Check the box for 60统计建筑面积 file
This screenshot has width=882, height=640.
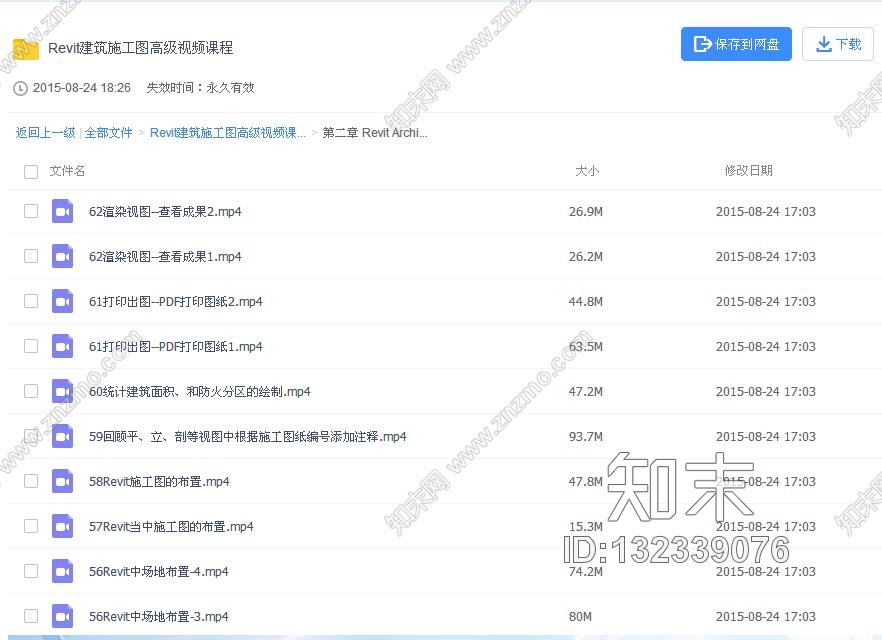[x=31, y=391]
